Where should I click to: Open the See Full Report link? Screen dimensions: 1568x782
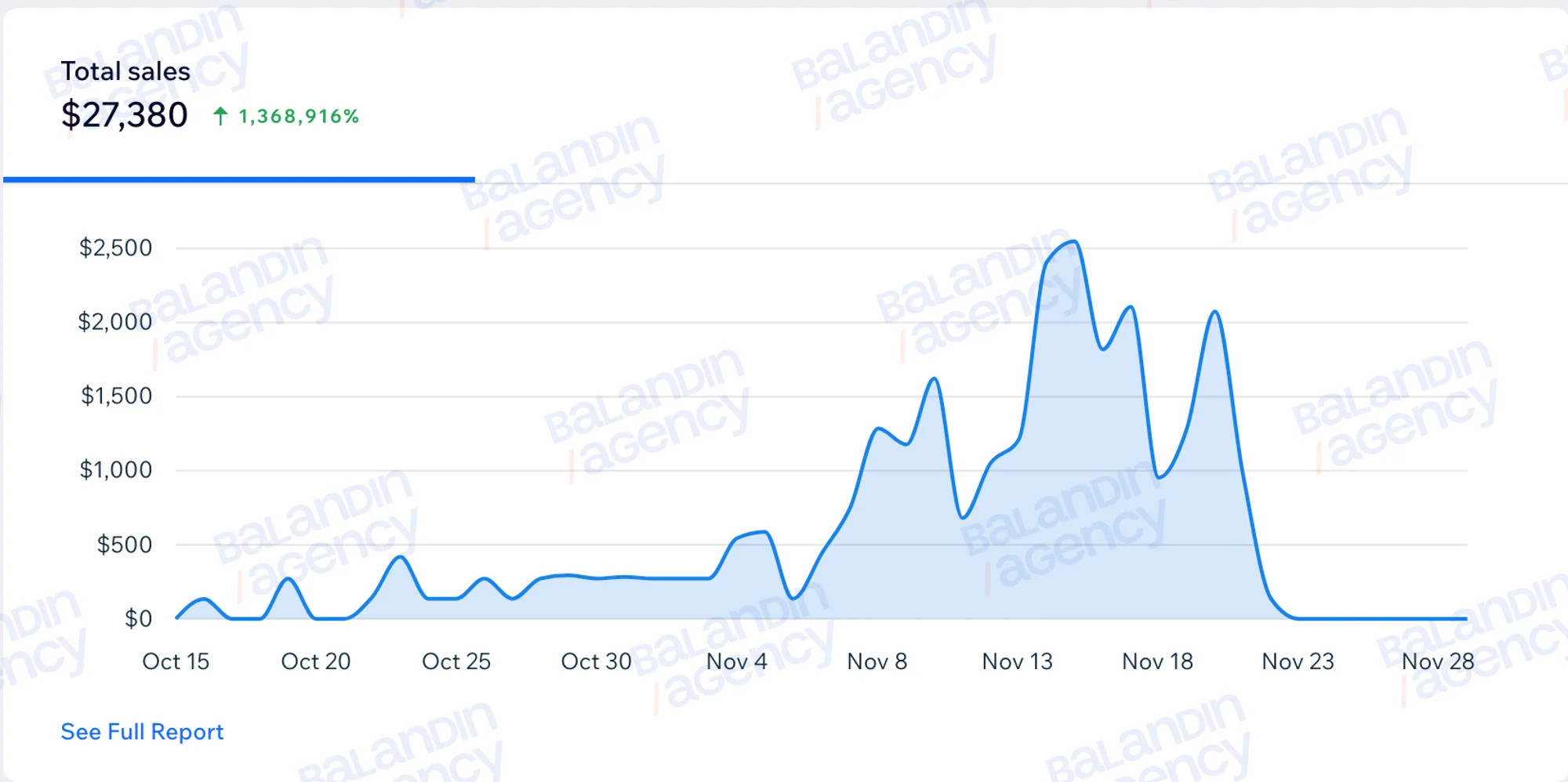(x=142, y=731)
